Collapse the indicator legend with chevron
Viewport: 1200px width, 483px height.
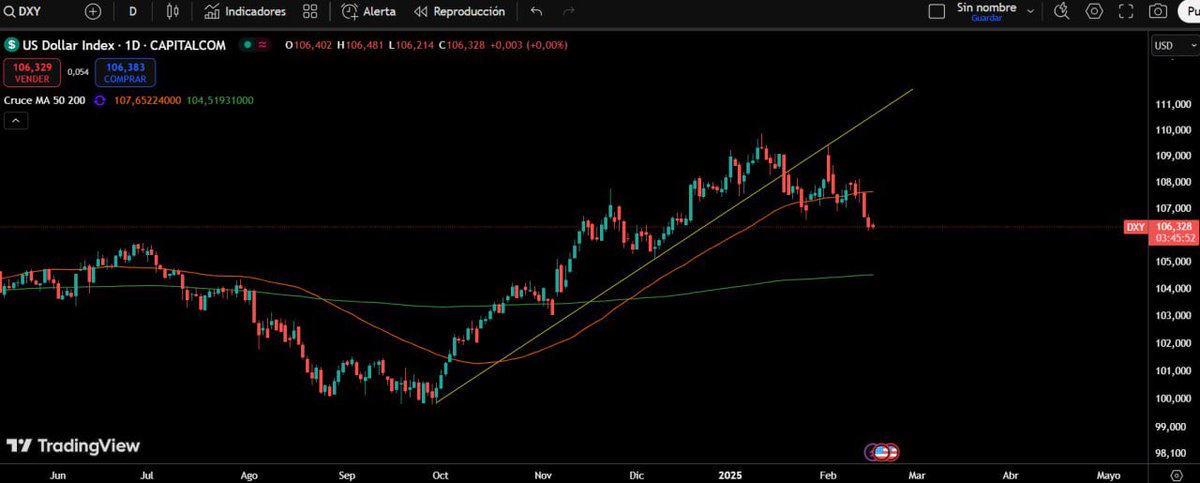tap(16, 121)
